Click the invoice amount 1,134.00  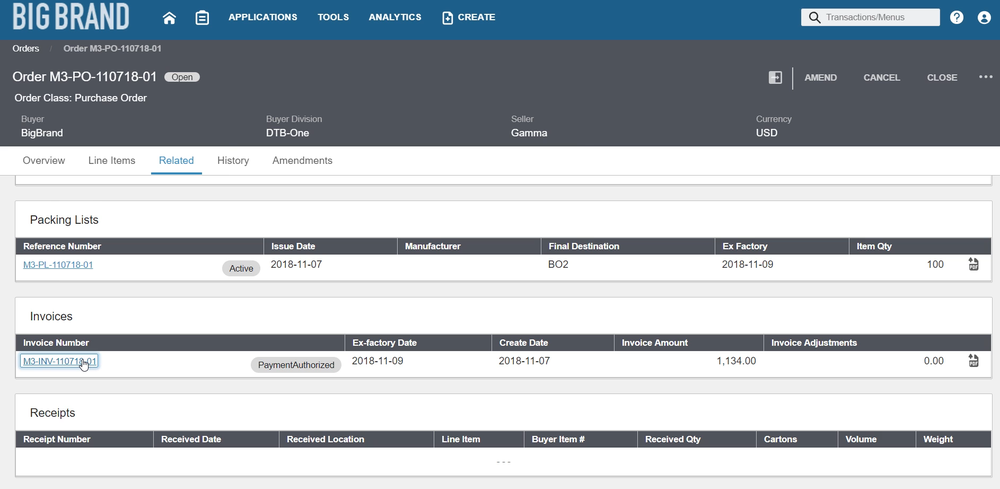click(x=736, y=361)
